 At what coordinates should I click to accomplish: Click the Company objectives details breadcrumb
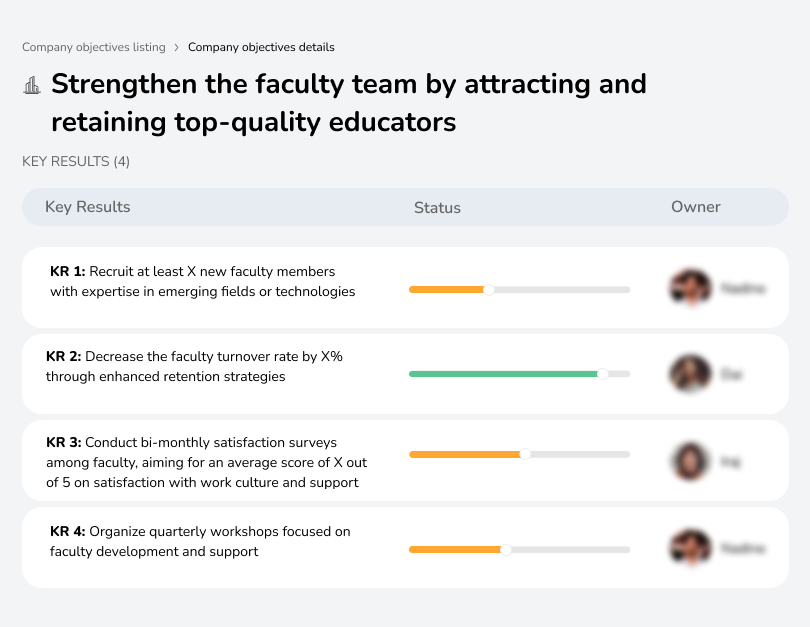click(261, 47)
